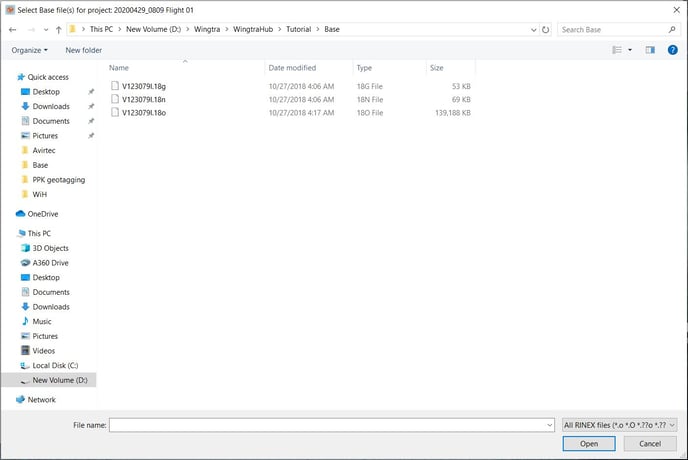
Task: Click the Cancel button
Action: [x=649, y=444]
